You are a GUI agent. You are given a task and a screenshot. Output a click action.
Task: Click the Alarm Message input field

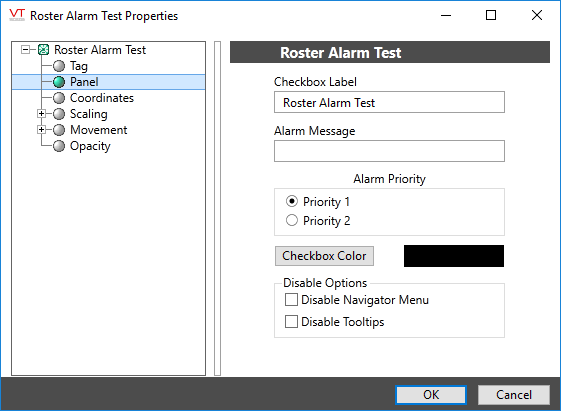pyautogui.click(x=389, y=151)
